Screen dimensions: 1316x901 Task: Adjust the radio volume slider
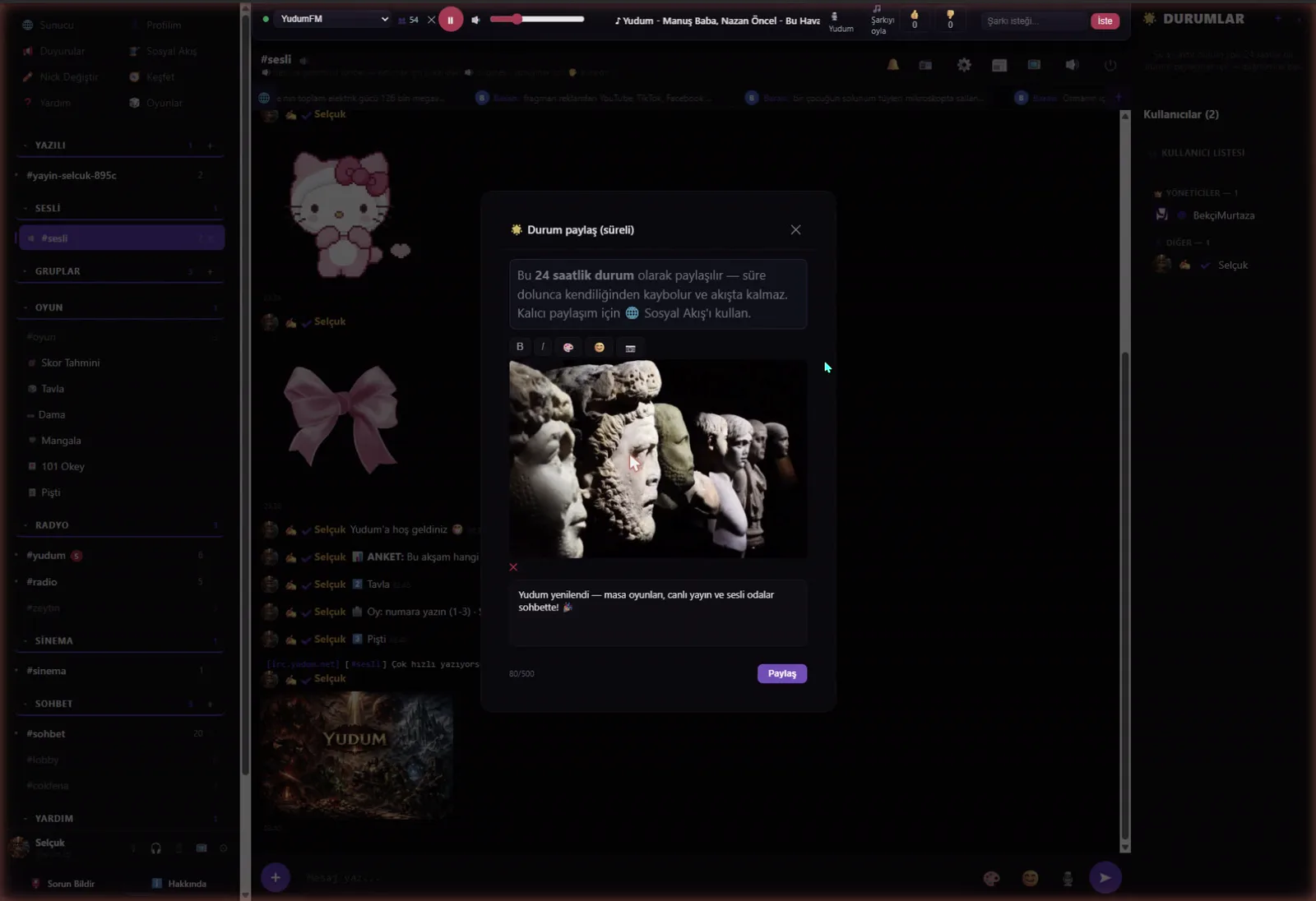point(537,19)
